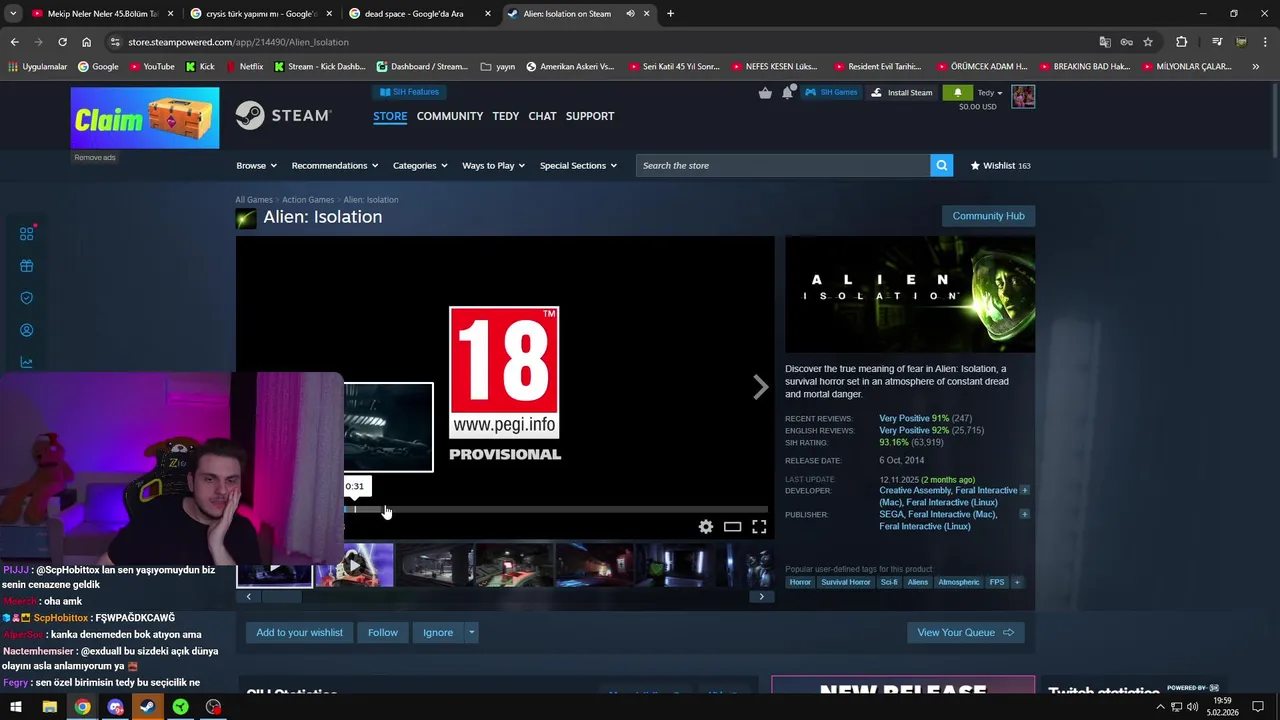Click Survival Horror tag
Screen dimensions: 1280x720
coord(846,582)
